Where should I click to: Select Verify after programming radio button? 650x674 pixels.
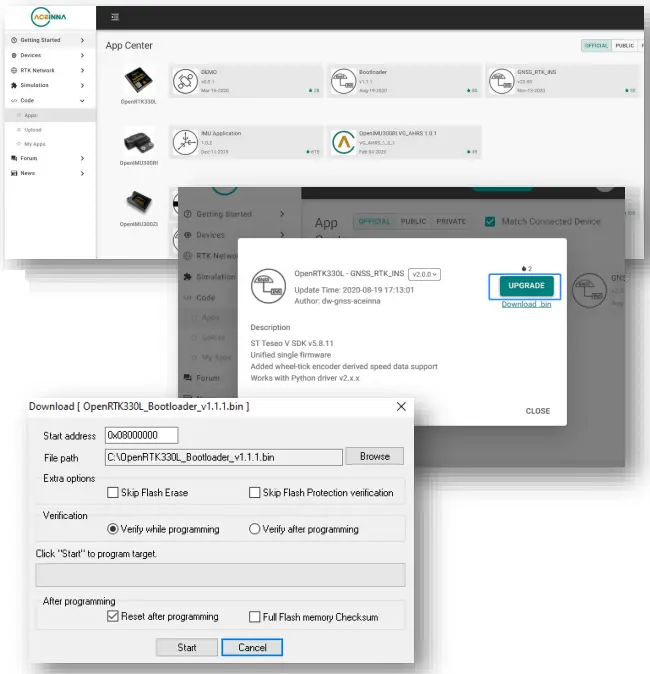click(254, 529)
